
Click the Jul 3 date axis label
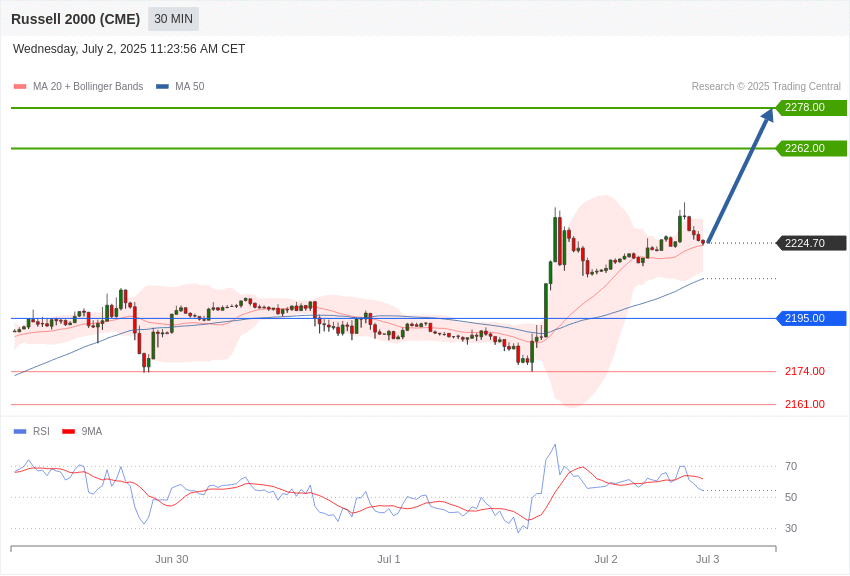point(707,559)
